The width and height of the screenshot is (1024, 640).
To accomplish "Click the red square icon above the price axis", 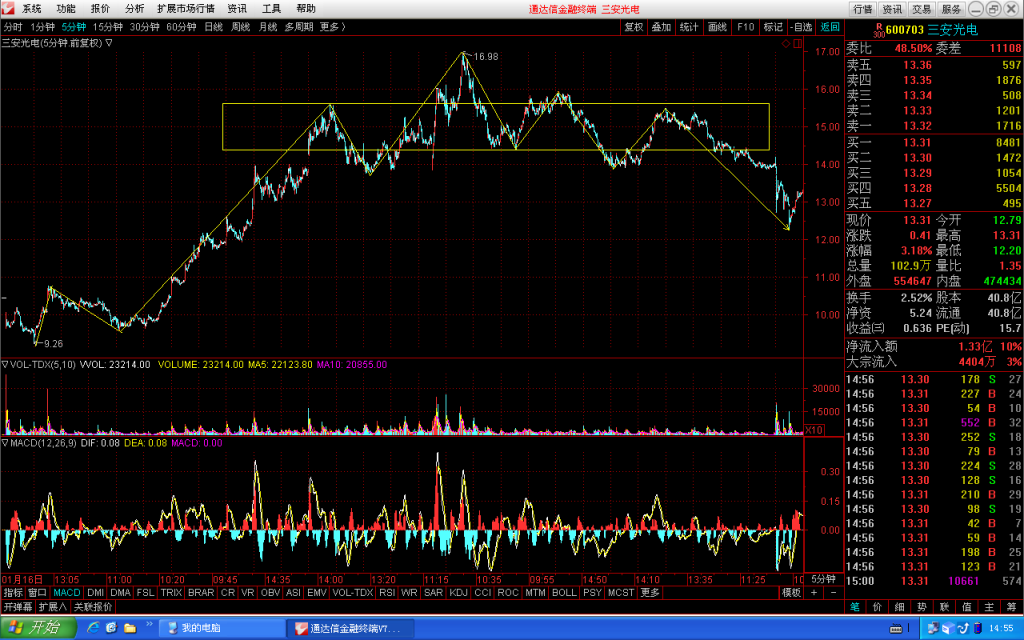I will [798, 44].
